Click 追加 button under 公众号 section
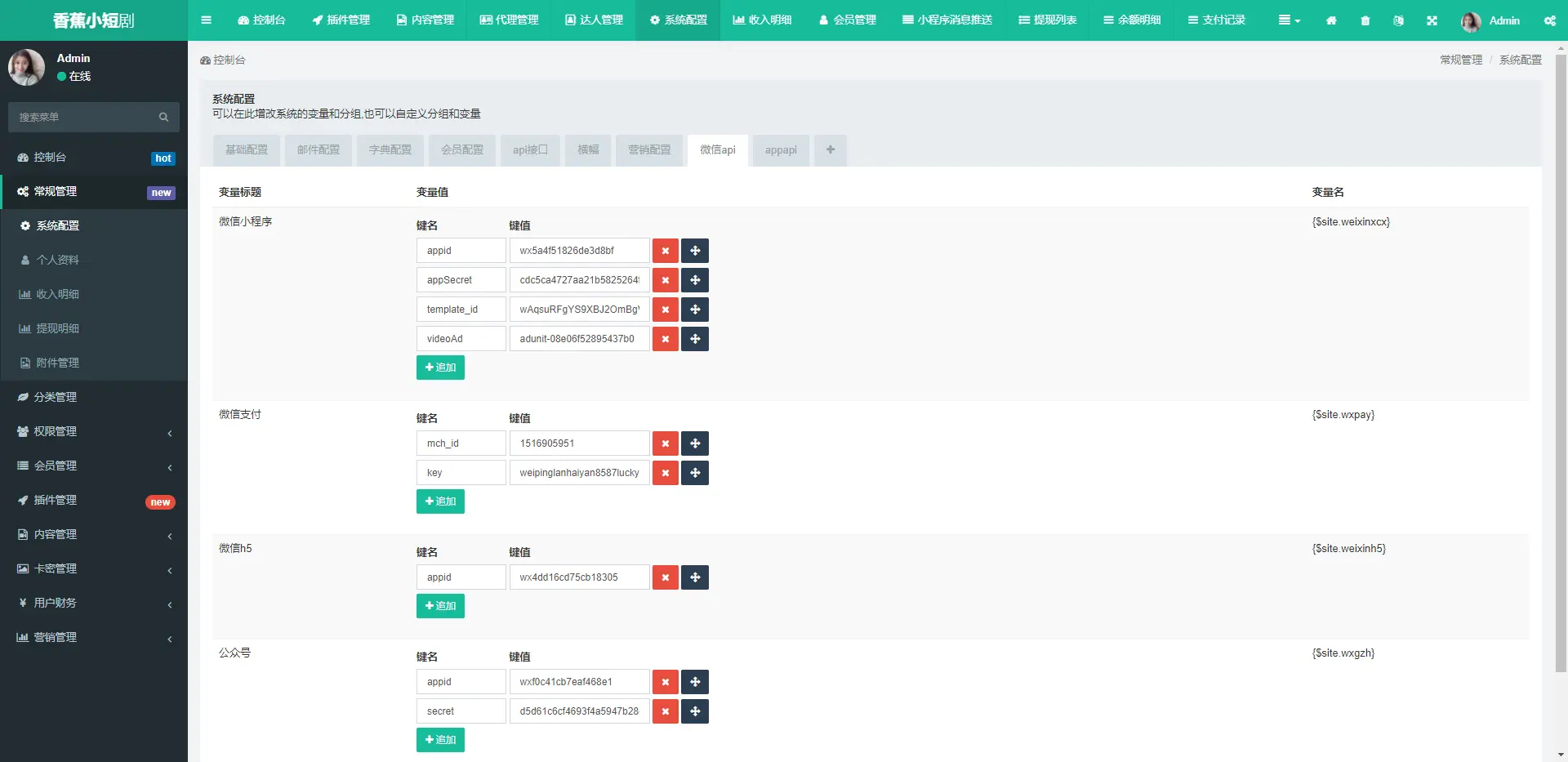This screenshot has height=762, width=1568. pyautogui.click(x=440, y=740)
